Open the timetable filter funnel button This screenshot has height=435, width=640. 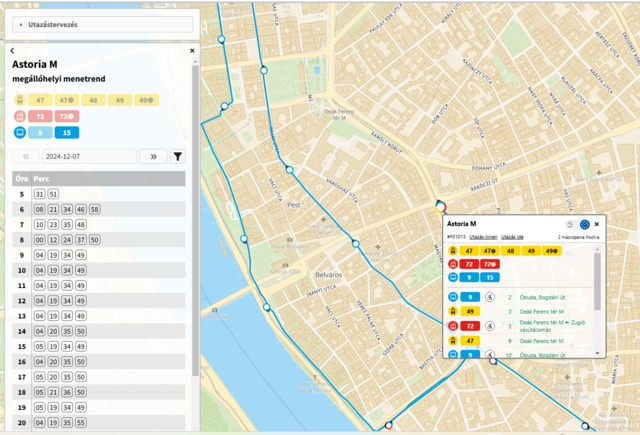tap(178, 156)
